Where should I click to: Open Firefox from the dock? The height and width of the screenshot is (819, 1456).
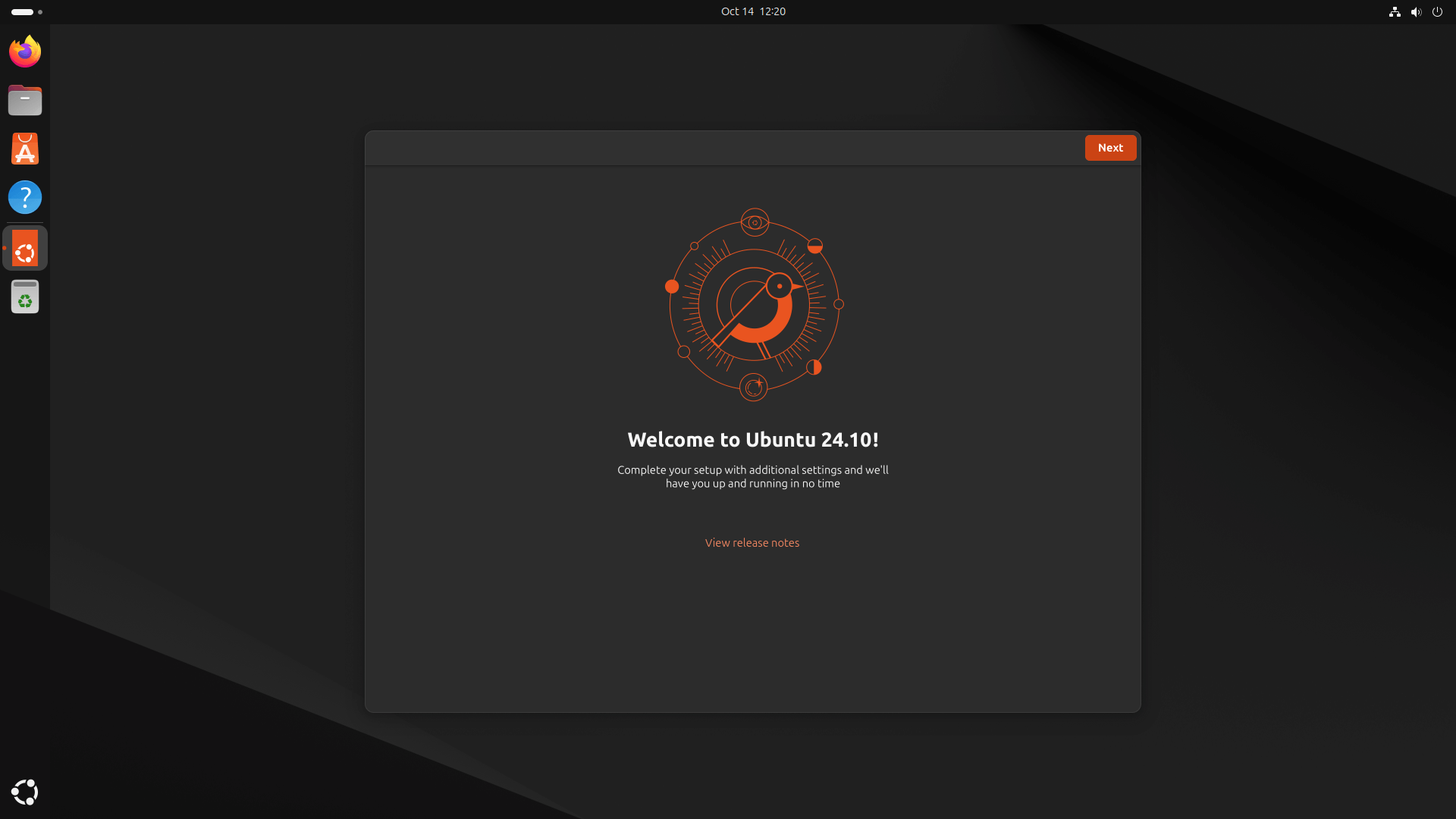[x=24, y=51]
